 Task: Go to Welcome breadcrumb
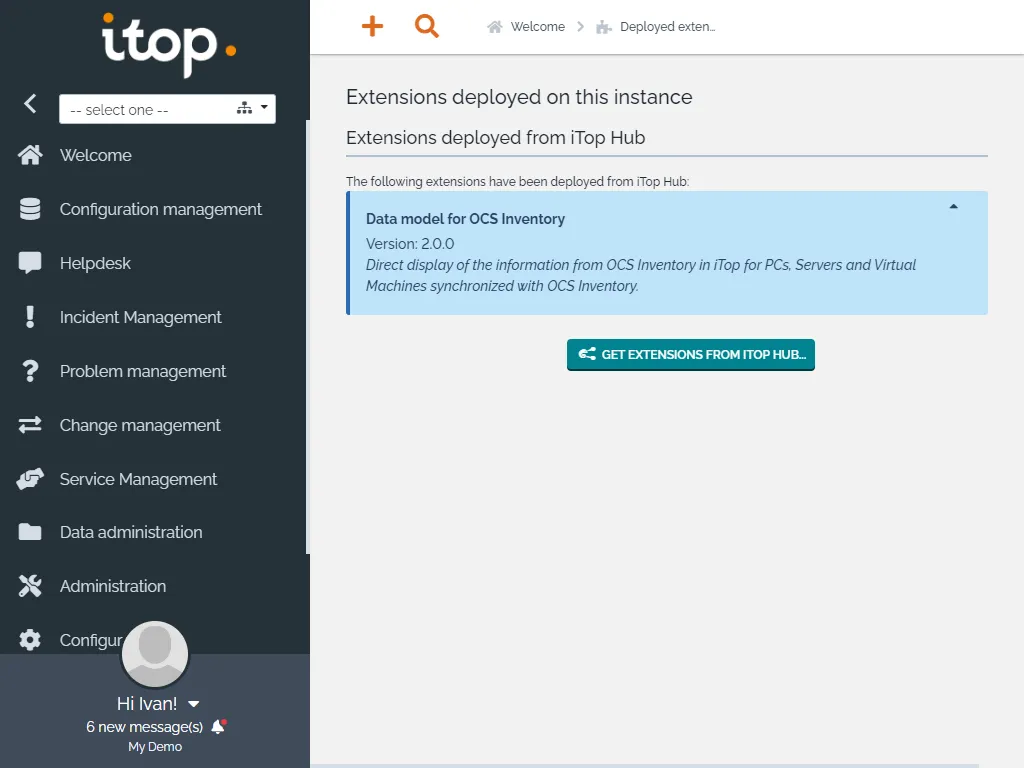tap(537, 27)
